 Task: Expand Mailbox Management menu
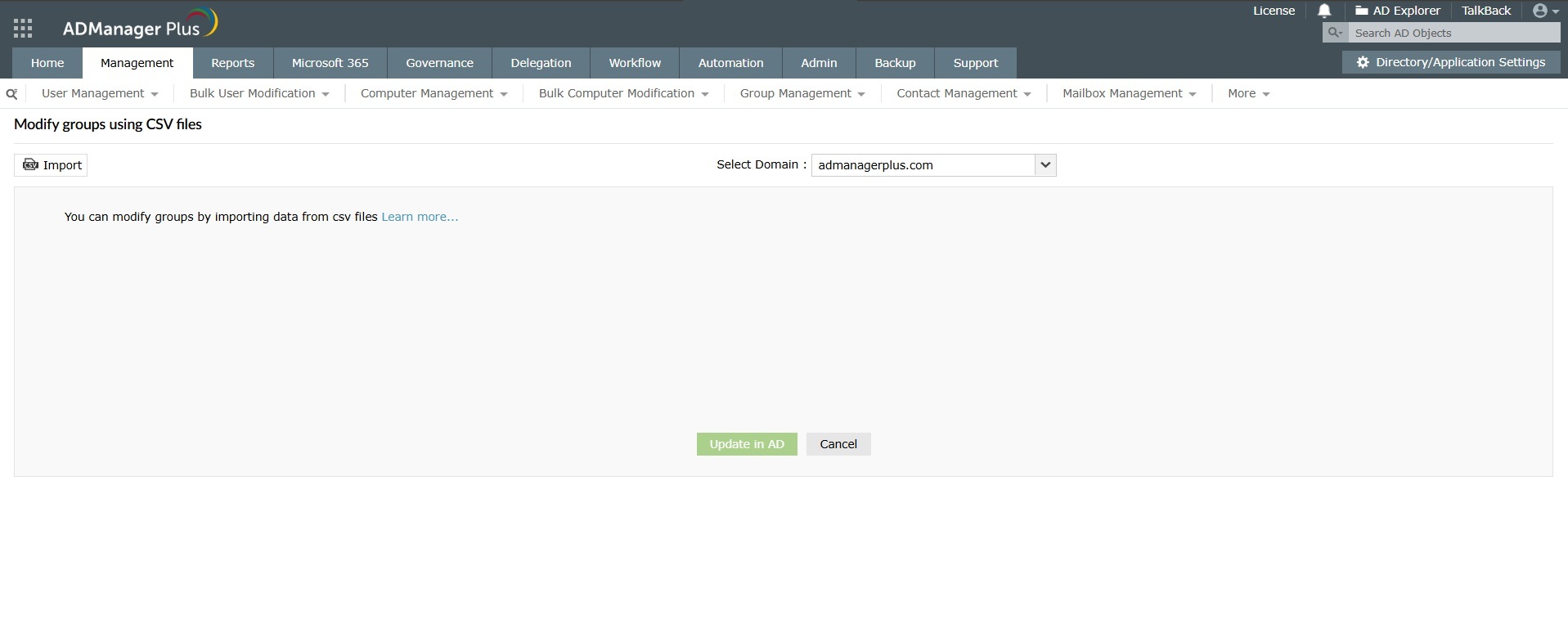pyautogui.click(x=1130, y=93)
